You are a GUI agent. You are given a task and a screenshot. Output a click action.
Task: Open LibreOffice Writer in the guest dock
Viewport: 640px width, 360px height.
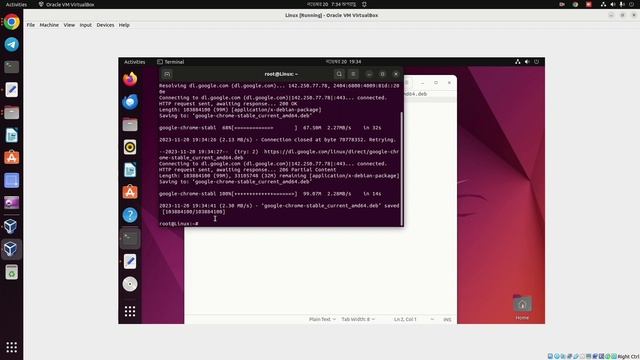pos(130,170)
